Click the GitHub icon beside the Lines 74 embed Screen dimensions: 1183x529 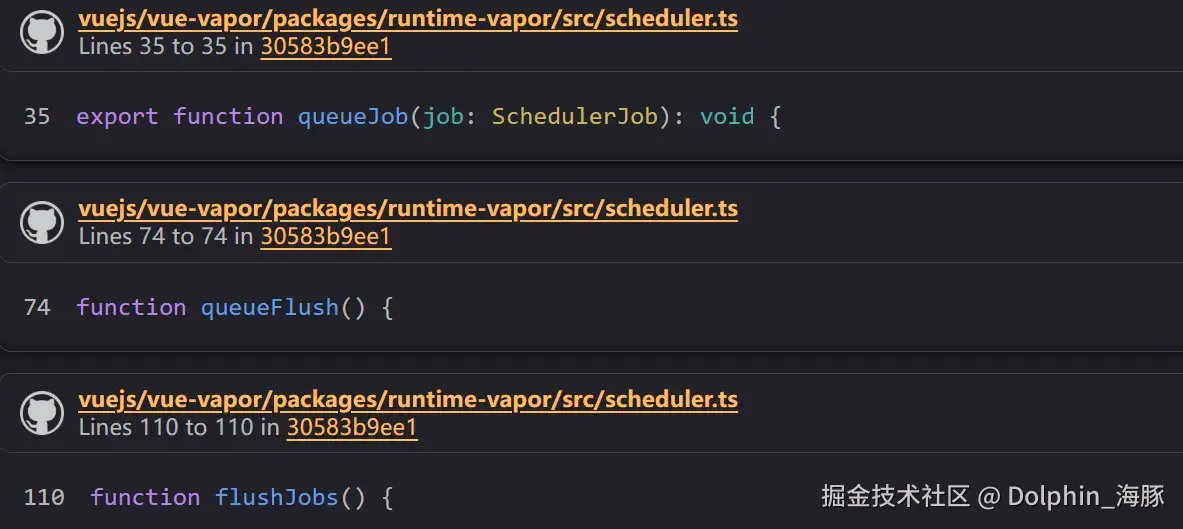[41, 222]
